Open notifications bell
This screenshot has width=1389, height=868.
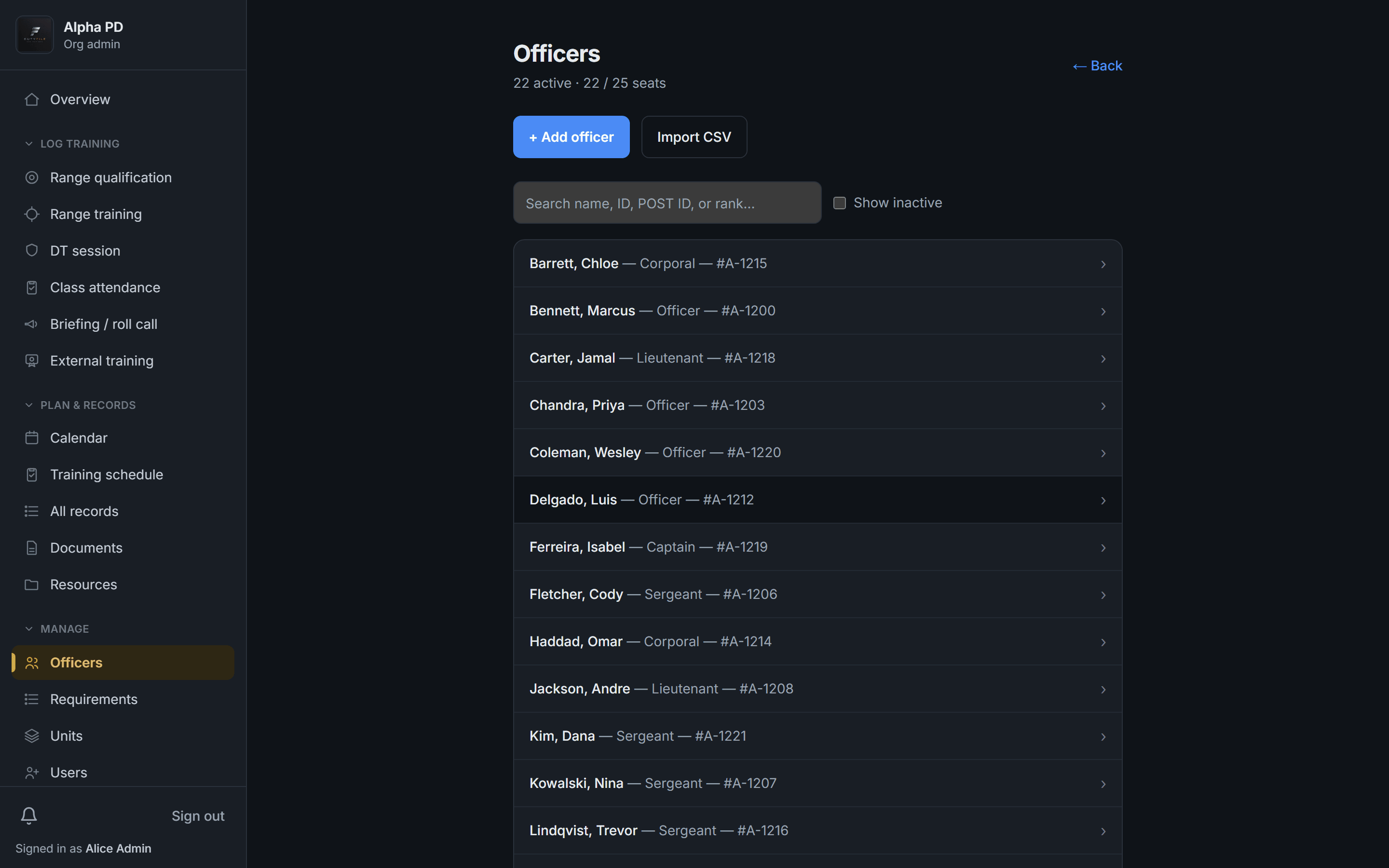pyautogui.click(x=29, y=816)
